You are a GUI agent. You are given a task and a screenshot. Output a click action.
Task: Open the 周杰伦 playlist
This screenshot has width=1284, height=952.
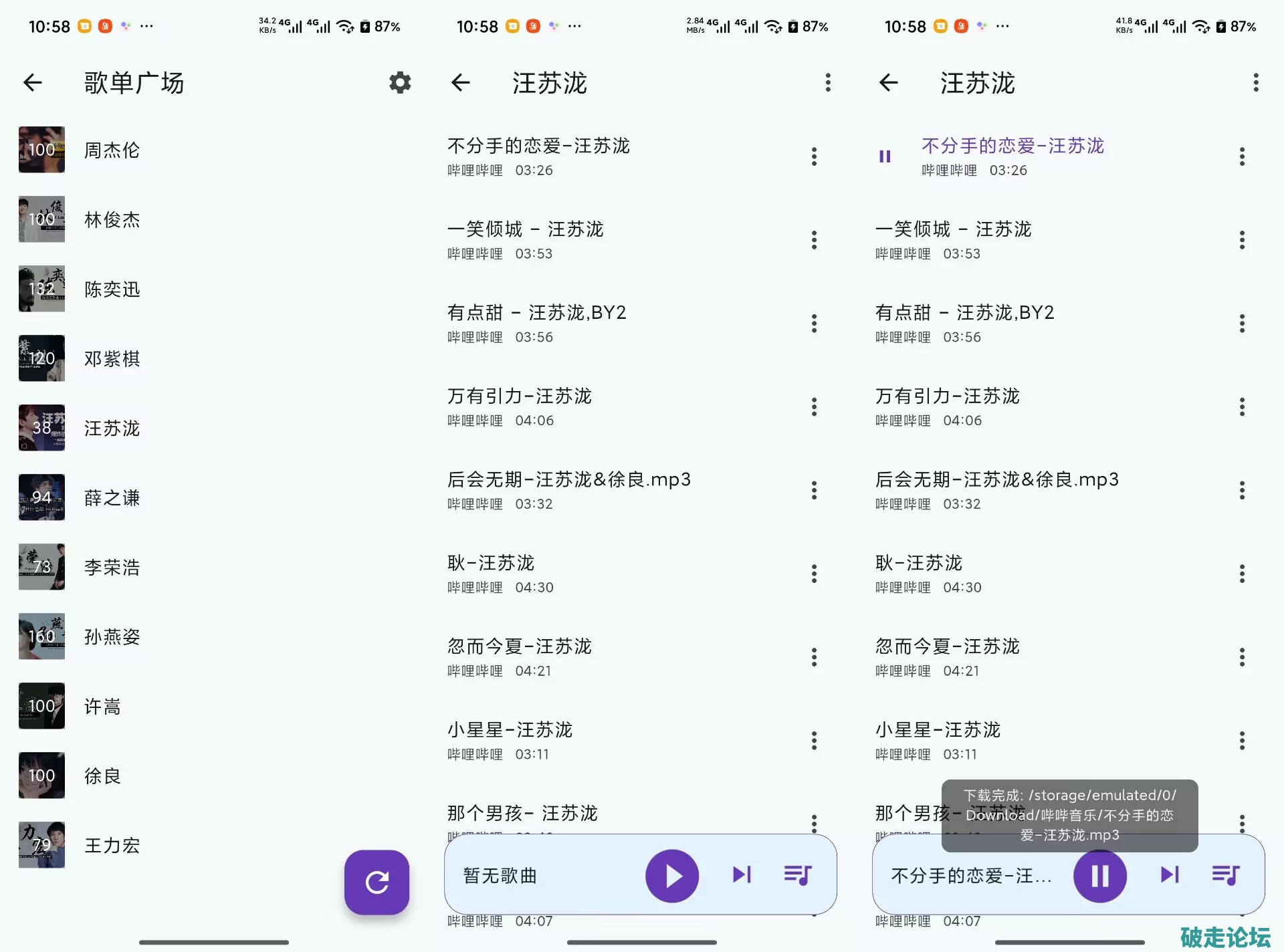click(x=112, y=150)
